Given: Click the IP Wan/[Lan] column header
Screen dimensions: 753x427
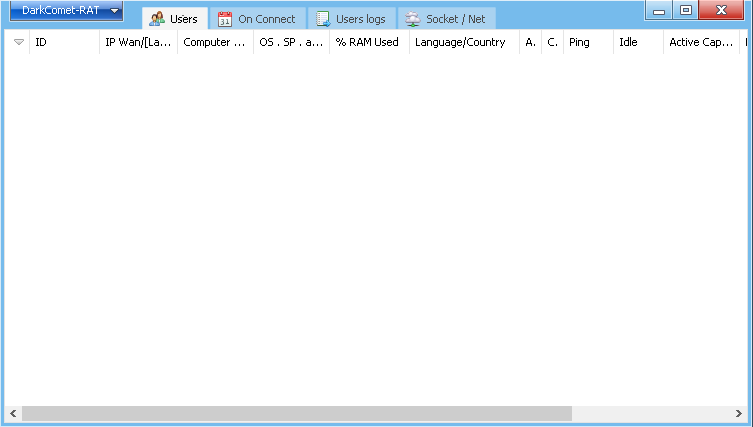Looking at the screenshot, I should (138, 43).
